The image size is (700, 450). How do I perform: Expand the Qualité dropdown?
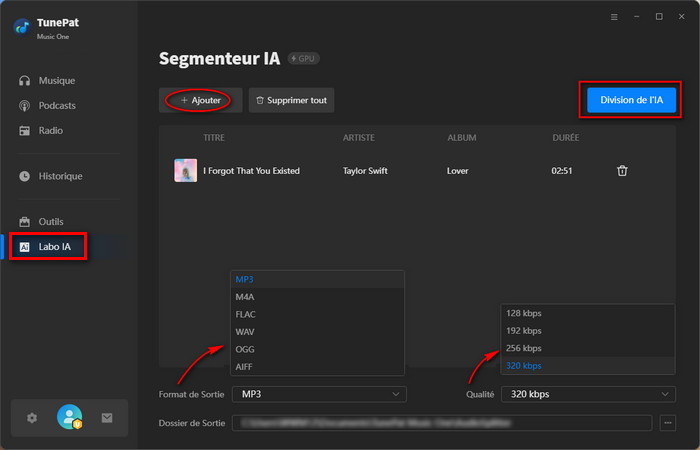coord(588,394)
